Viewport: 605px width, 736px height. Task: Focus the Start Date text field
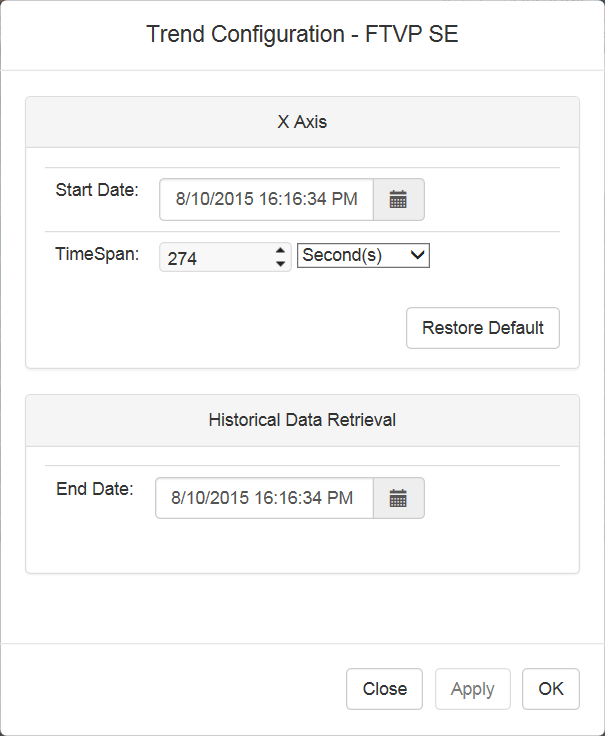coord(266,199)
